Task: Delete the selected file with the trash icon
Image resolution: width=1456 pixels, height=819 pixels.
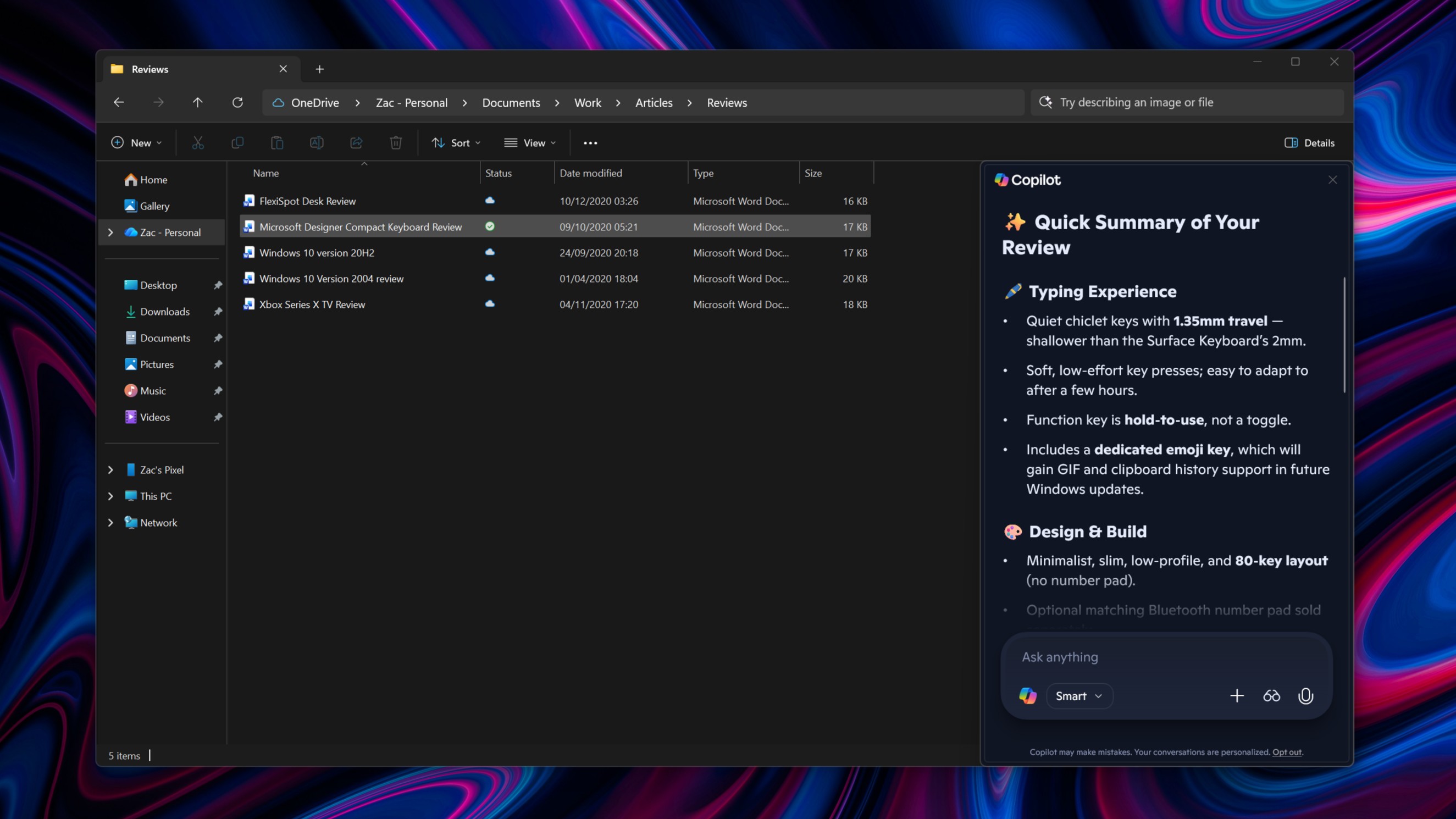Action: click(x=396, y=142)
